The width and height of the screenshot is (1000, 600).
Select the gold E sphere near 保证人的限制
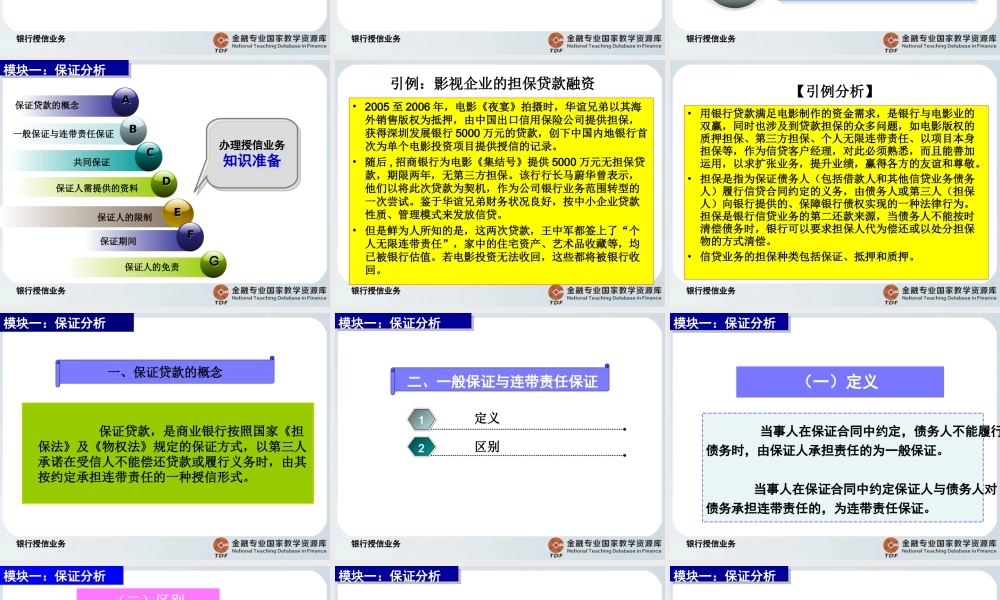(178, 211)
